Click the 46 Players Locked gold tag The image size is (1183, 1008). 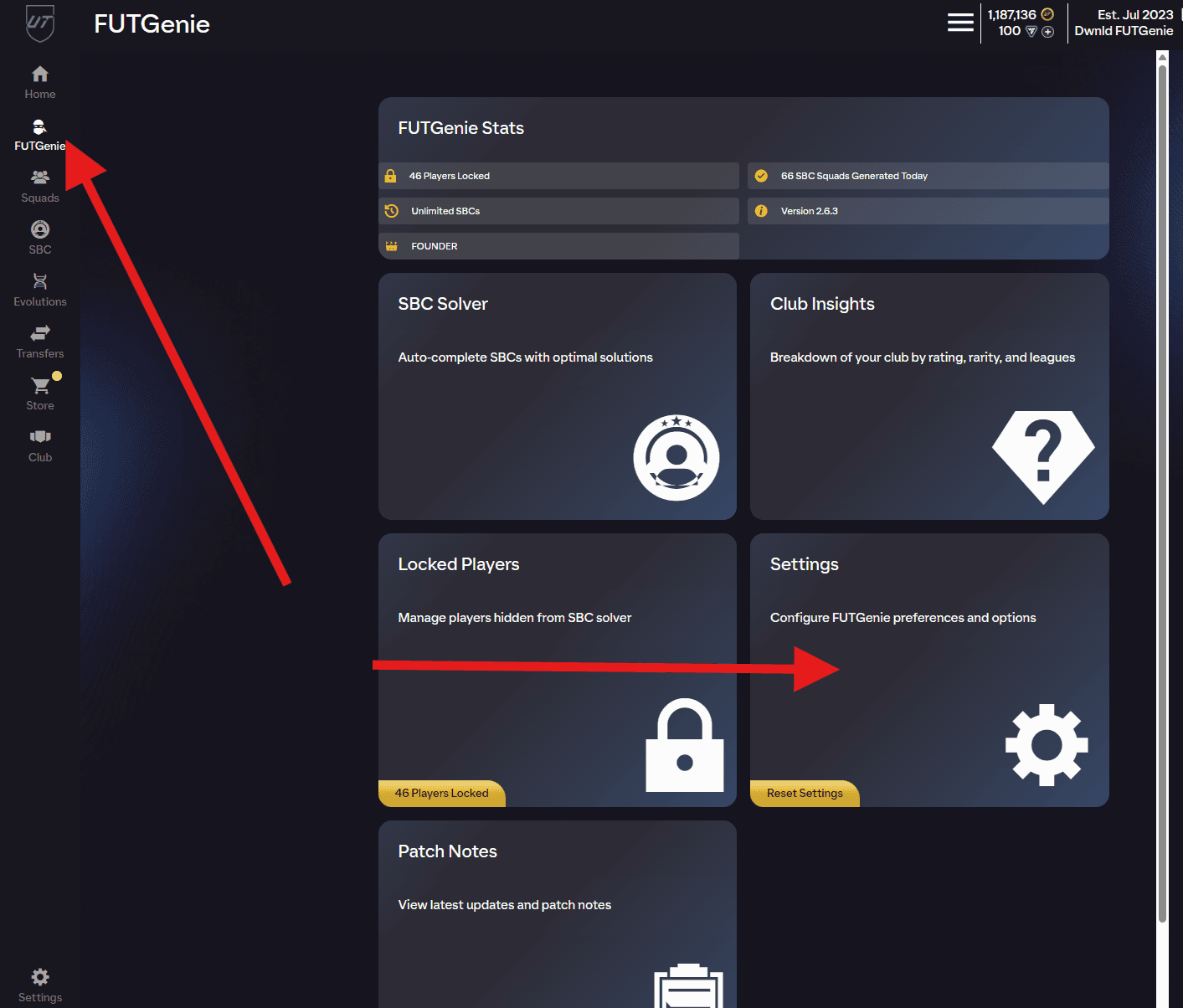(441, 794)
